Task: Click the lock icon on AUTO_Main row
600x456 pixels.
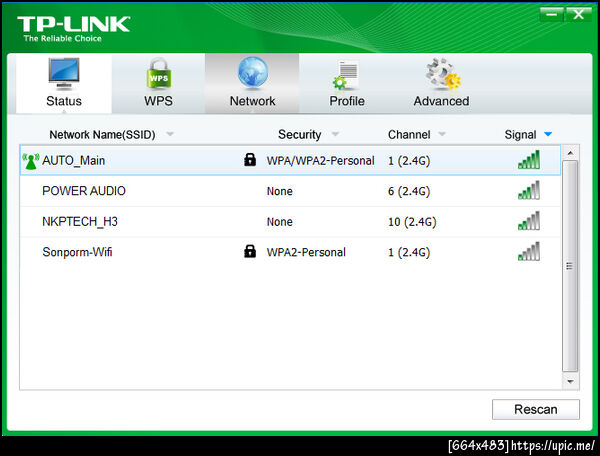Action: pos(250,159)
